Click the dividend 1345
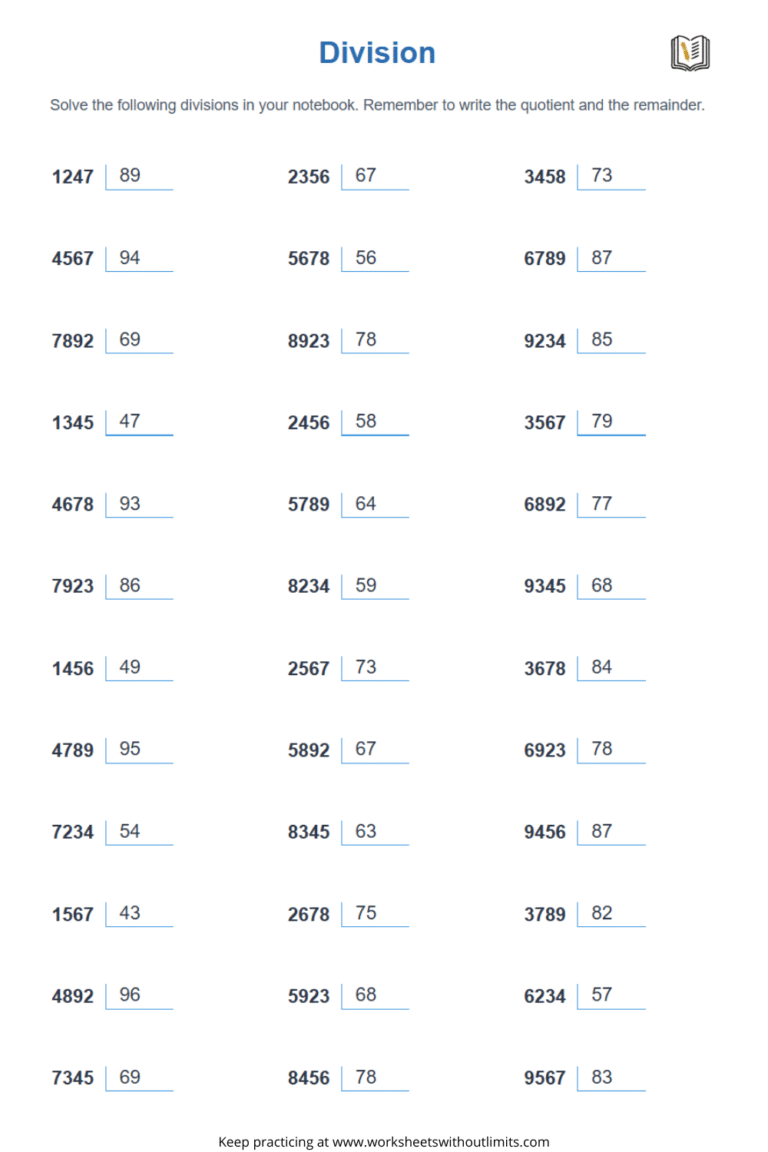The width and height of the screenshot is (768, 1152). (72, 423)
